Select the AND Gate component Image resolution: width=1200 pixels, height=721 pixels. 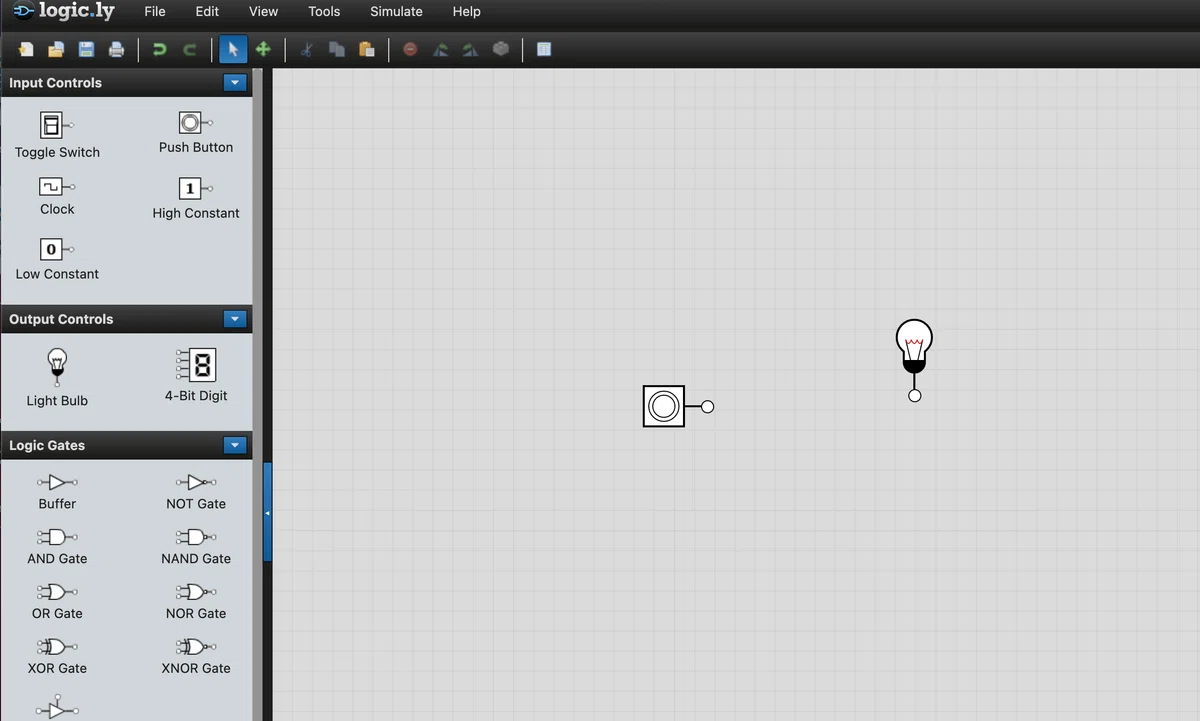point(57,546)
